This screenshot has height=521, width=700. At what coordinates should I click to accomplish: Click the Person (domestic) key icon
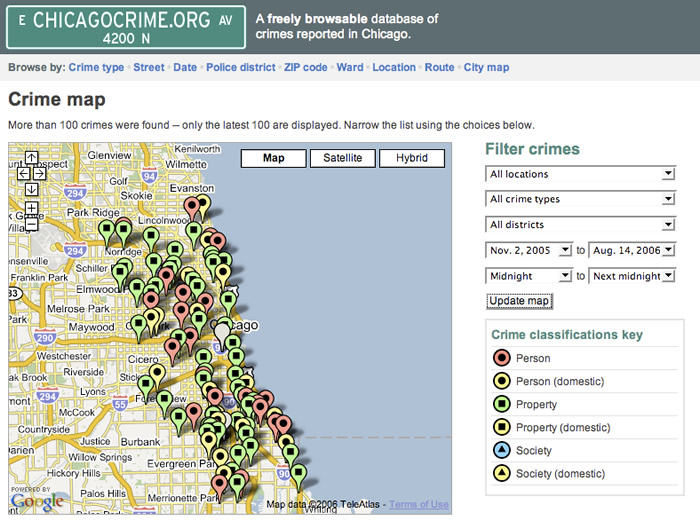click(501, 381)
